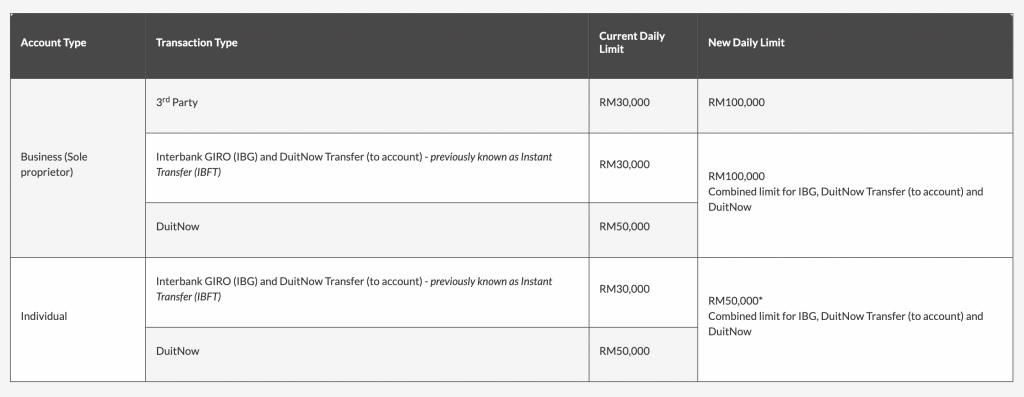The image size is (1024, 397).
Task: Click the Current Daily Limit header
Action: point(643,46)
